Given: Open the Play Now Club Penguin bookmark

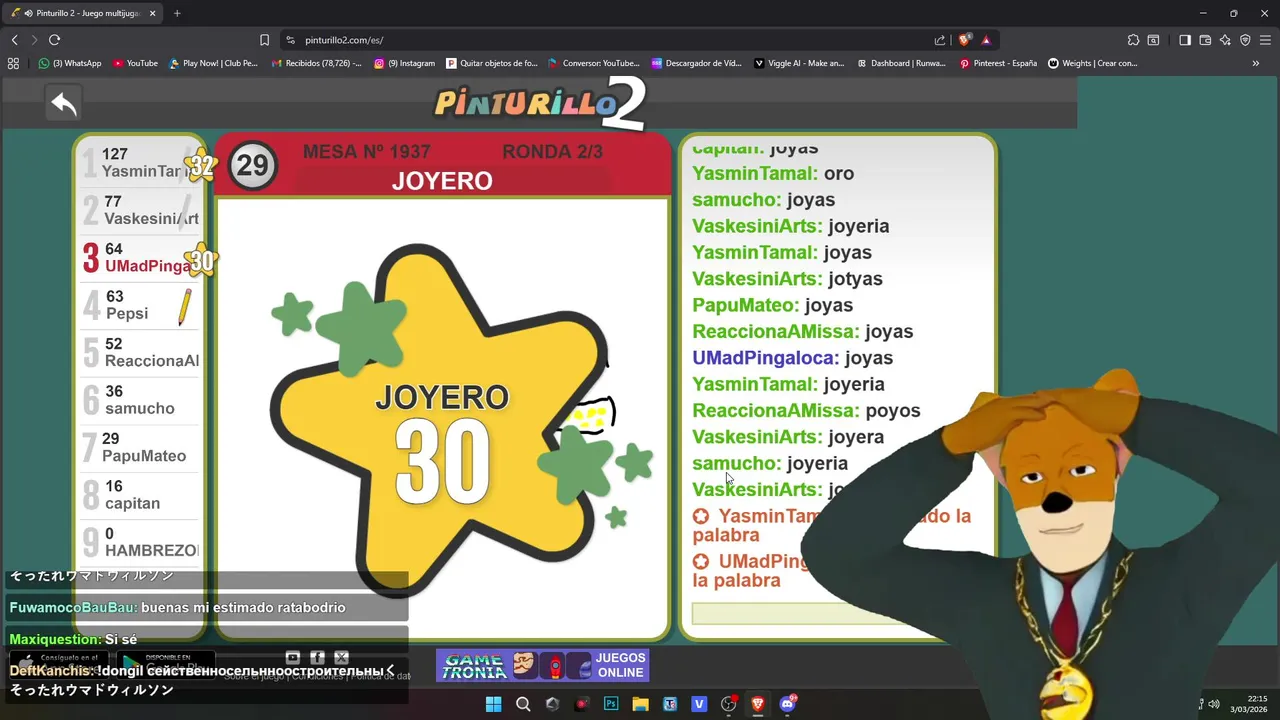Looking at the screenshot, I should coord(213,63).
